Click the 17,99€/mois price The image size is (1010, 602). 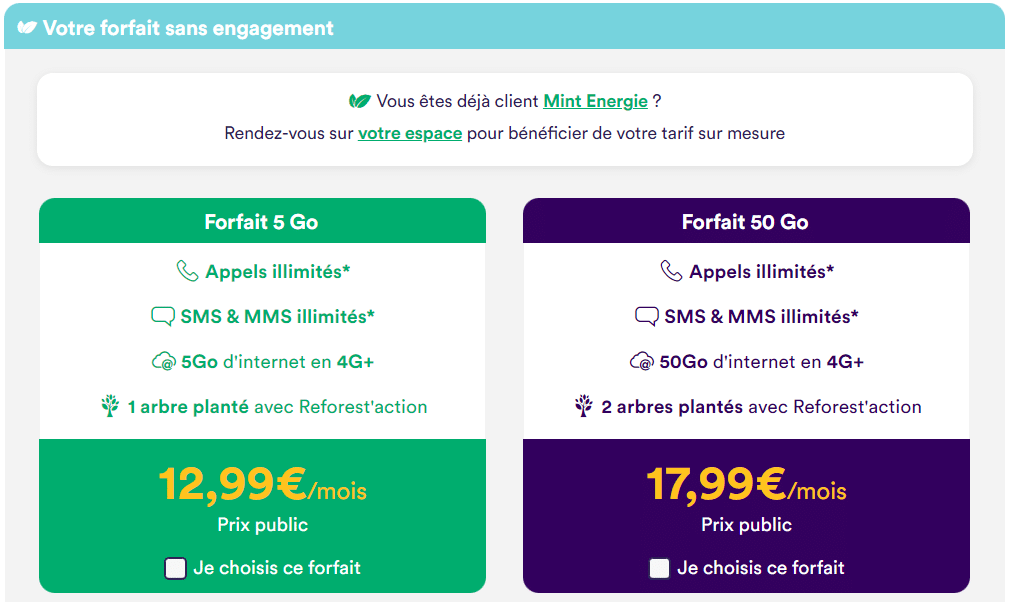coord(746,485)
